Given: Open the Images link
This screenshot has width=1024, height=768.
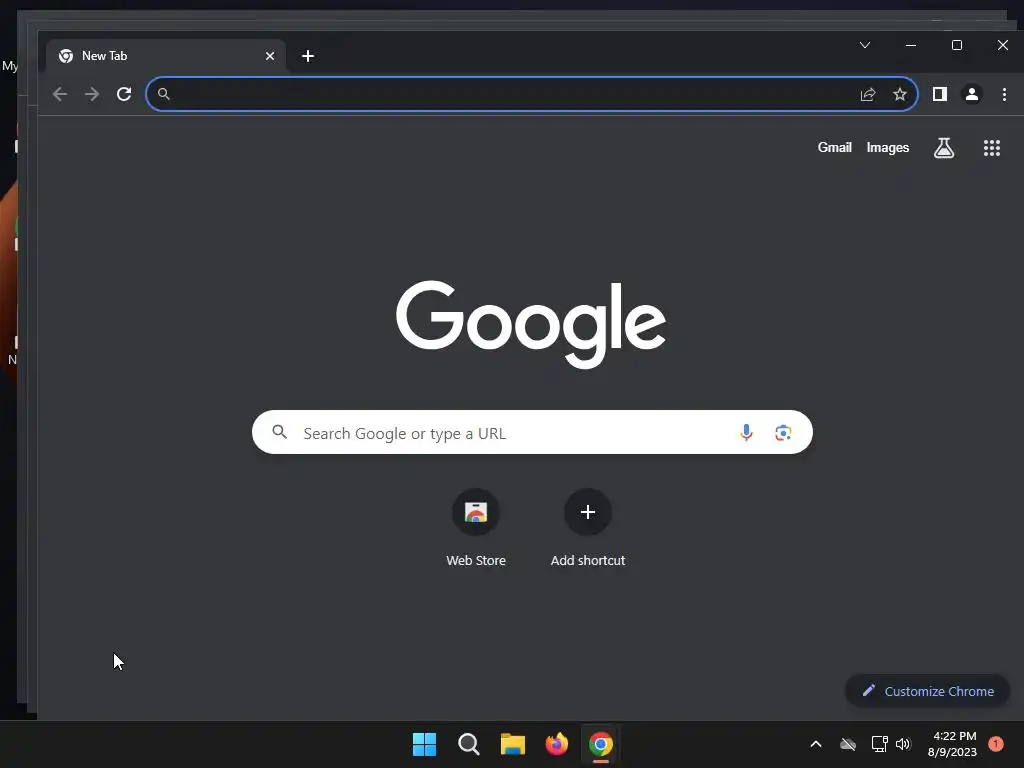Looking at the screenshot, I should tap(888, 148).
